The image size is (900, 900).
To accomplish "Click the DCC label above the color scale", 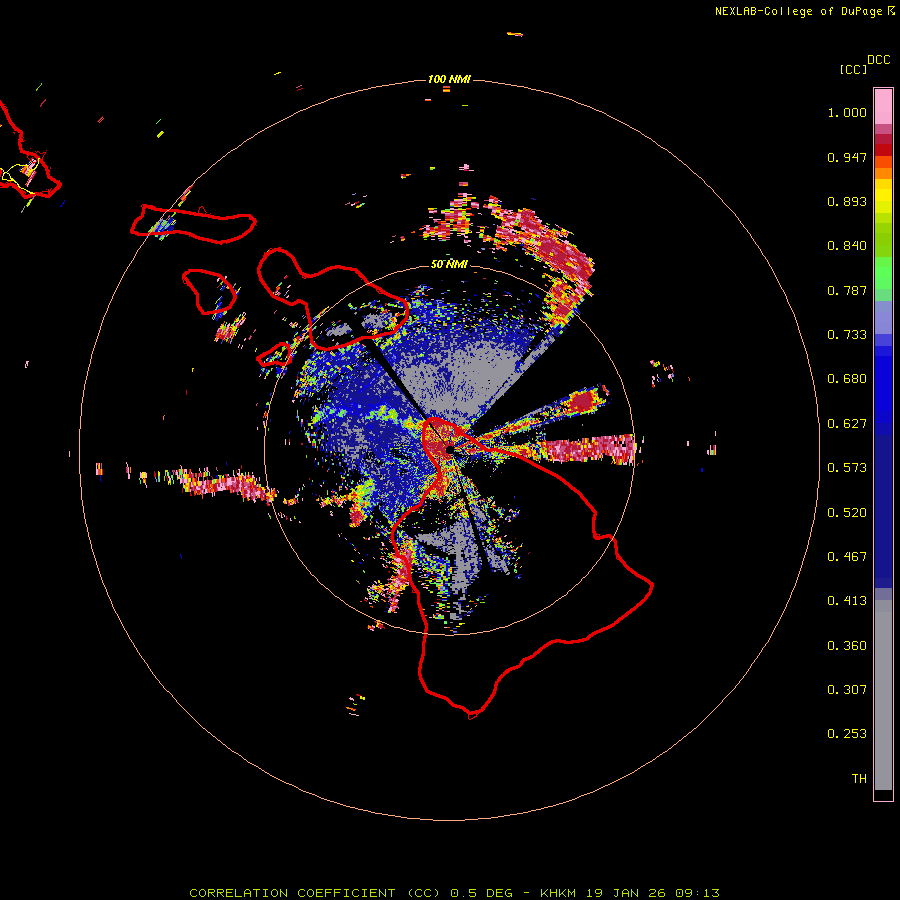I will pos(879,60).
